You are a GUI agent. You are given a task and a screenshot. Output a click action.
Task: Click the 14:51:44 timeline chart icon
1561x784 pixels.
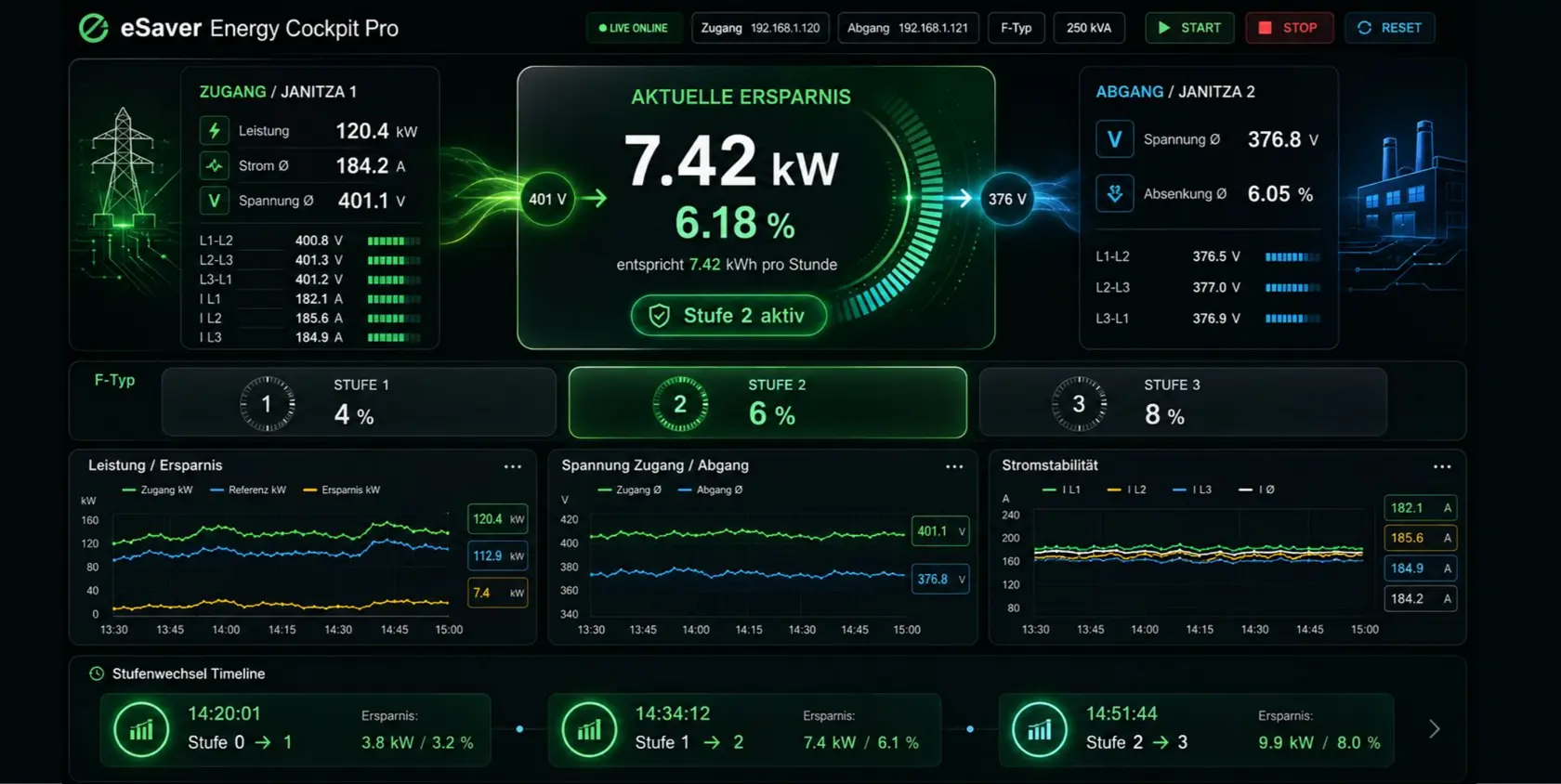click(1040, 729)
